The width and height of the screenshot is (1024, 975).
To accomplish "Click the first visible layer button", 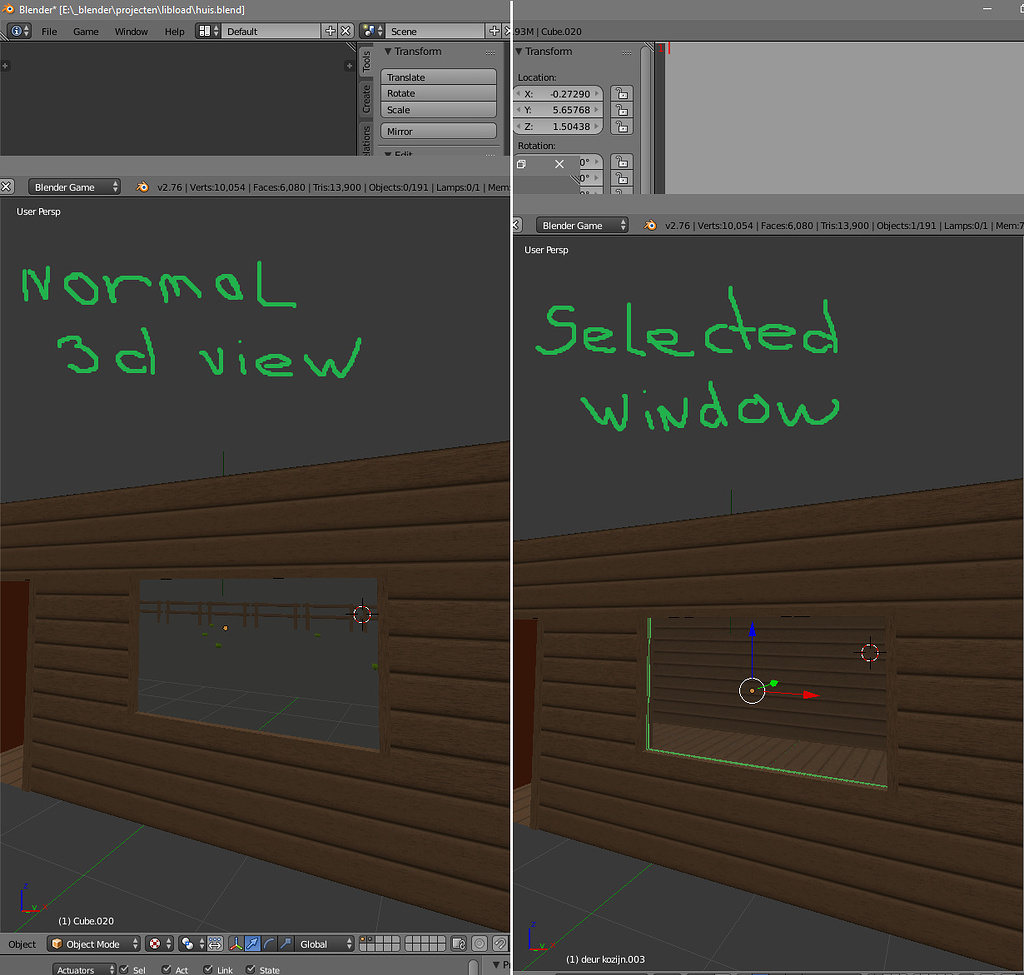I will click(364, 940).
